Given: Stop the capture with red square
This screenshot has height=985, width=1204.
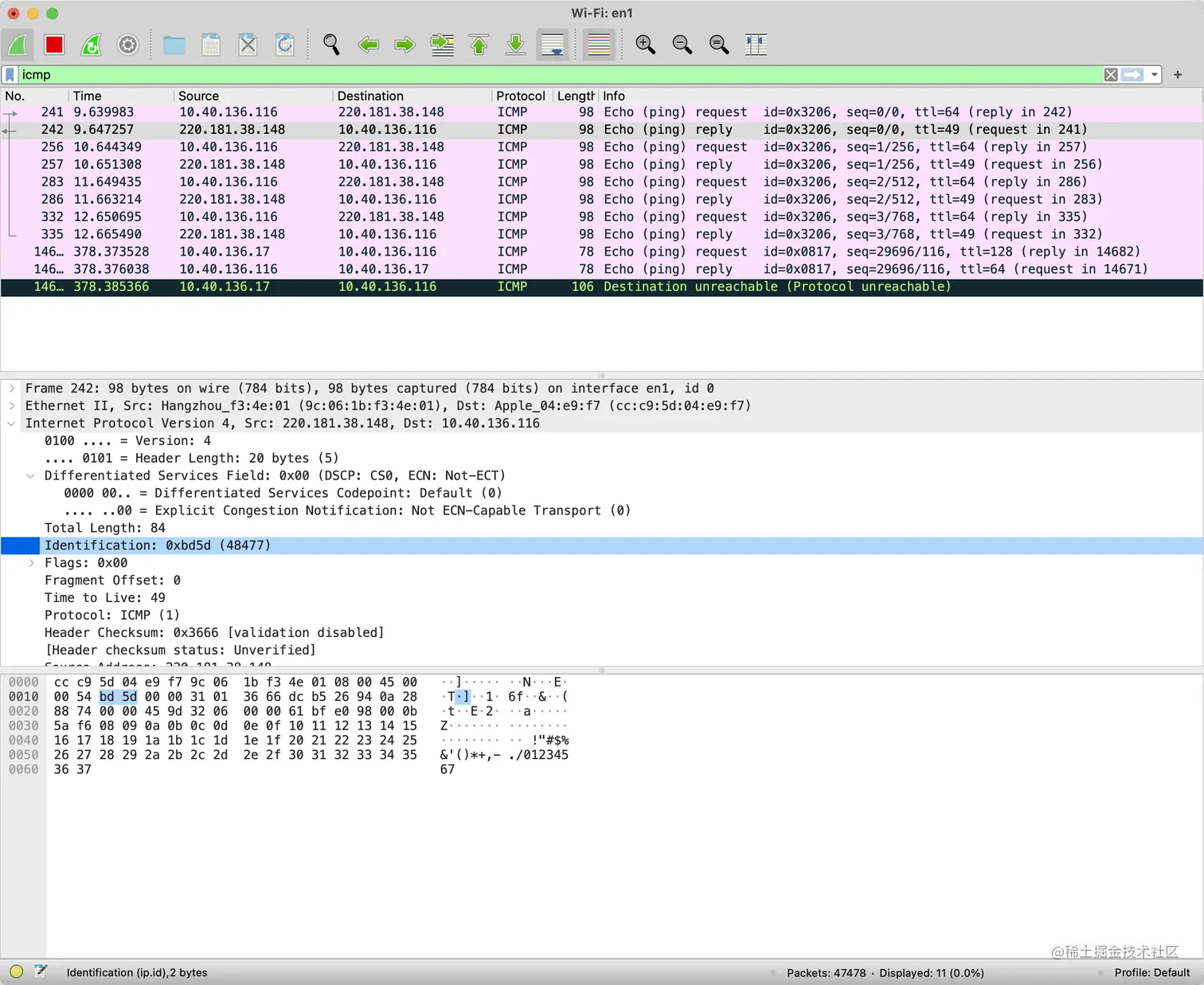Looking at the screenshot, I should pos(54,45).
